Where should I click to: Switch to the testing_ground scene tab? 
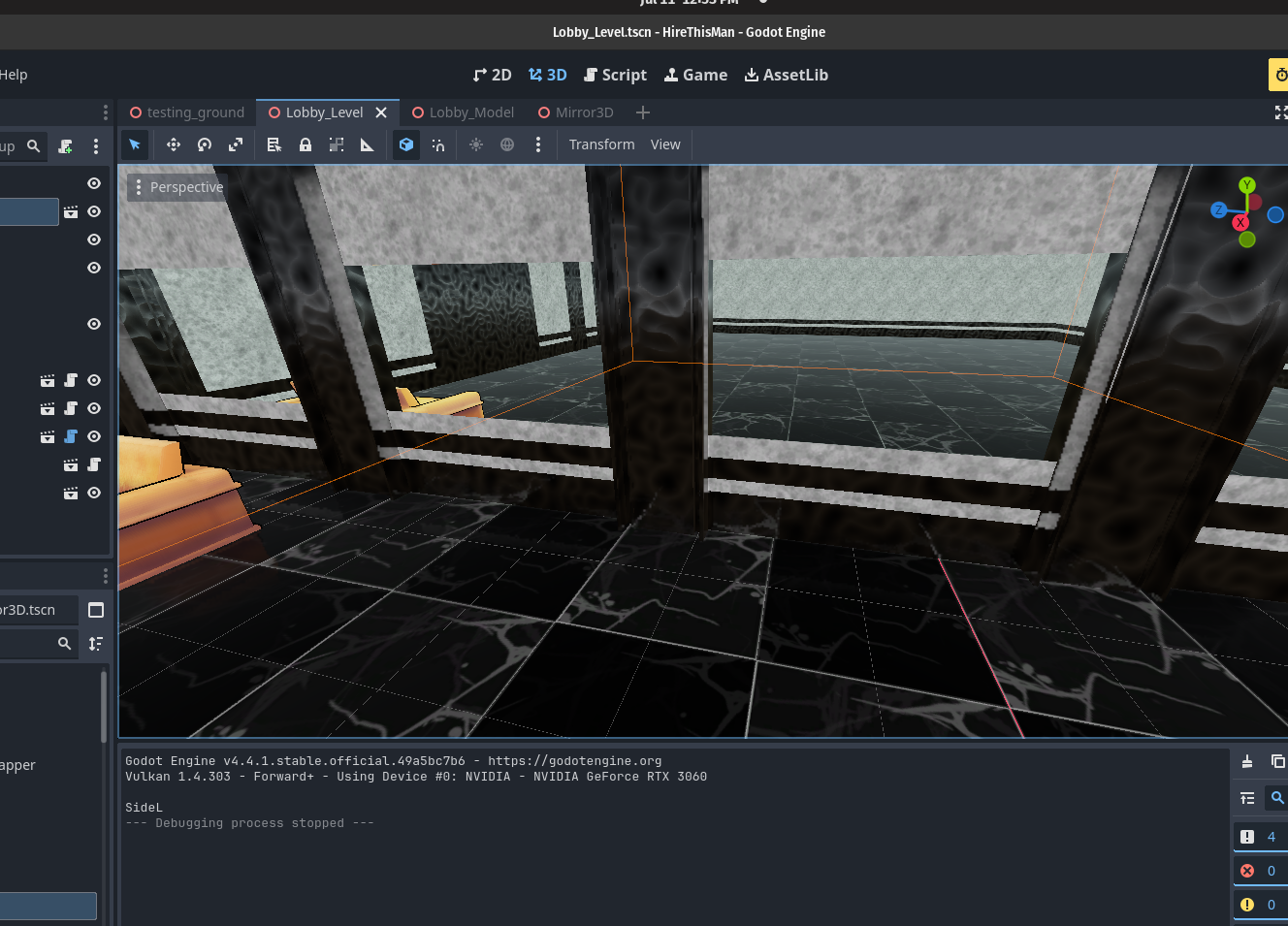tap(187, 112)
